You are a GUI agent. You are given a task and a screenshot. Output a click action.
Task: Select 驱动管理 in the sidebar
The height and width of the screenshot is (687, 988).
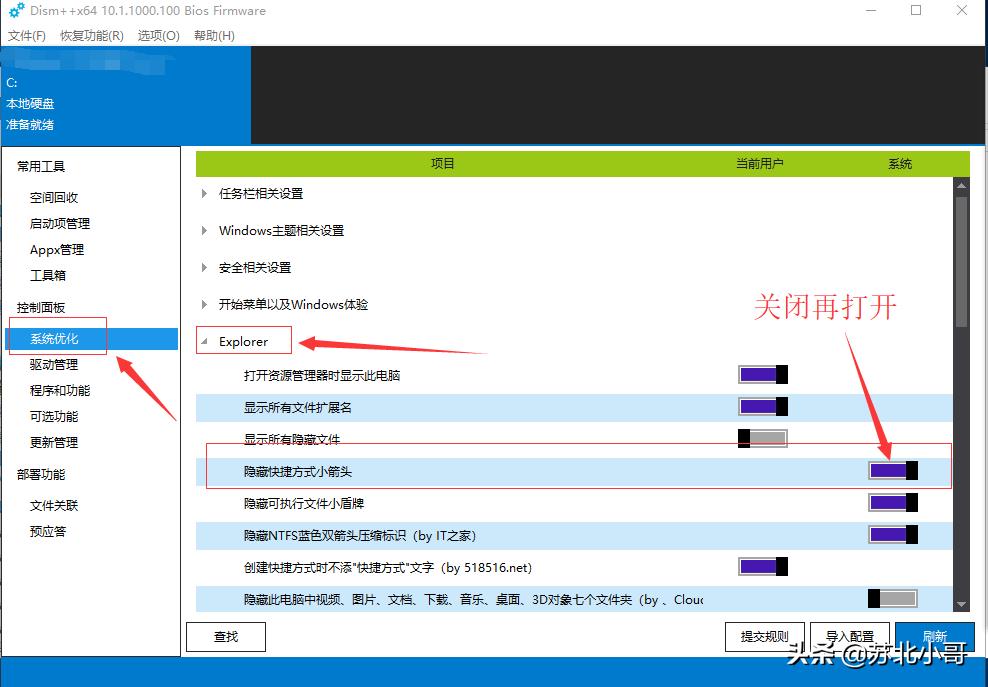[x=57, y=364]
